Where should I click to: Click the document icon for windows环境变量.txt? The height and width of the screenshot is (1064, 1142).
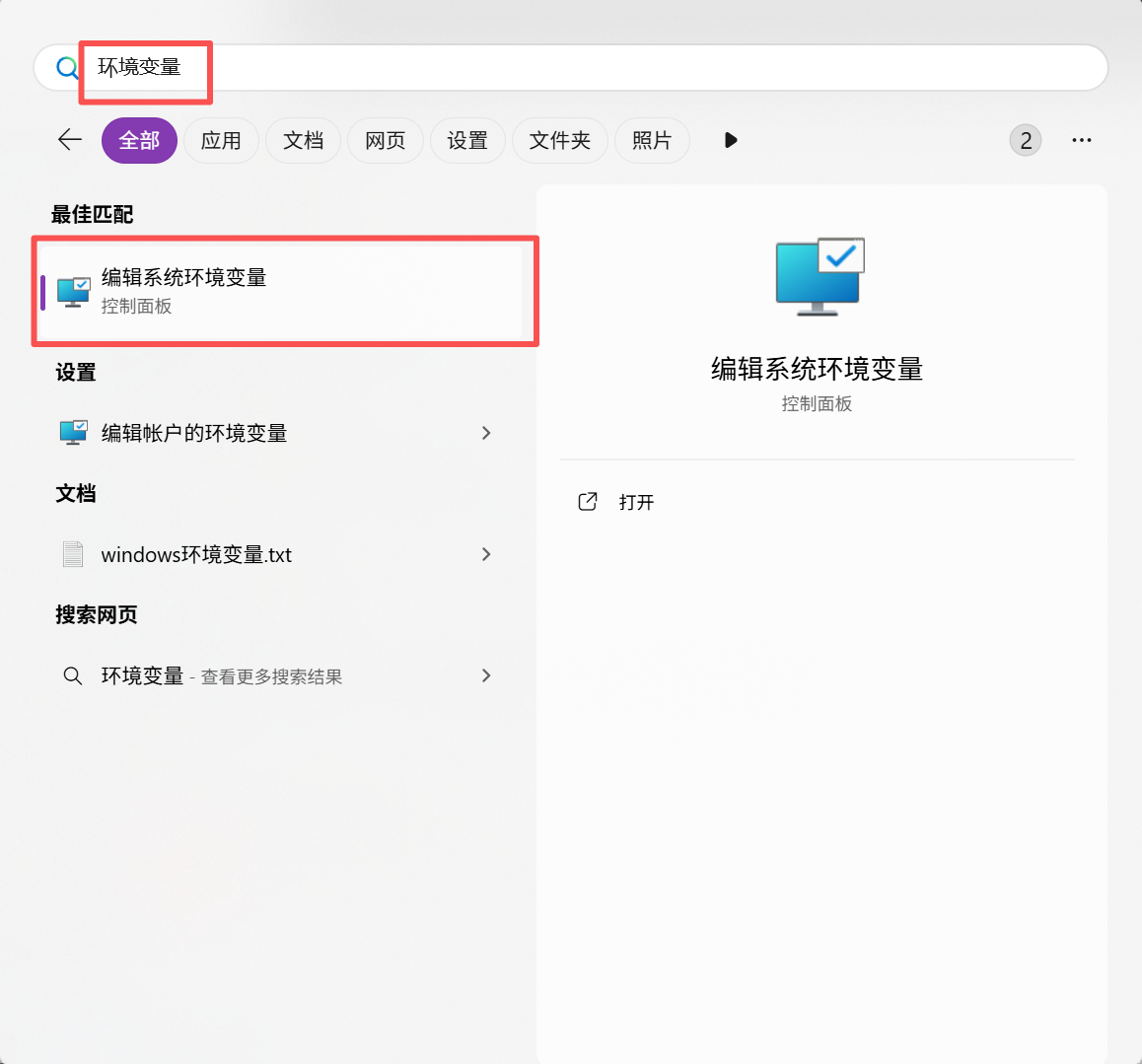tap(72, 554)
